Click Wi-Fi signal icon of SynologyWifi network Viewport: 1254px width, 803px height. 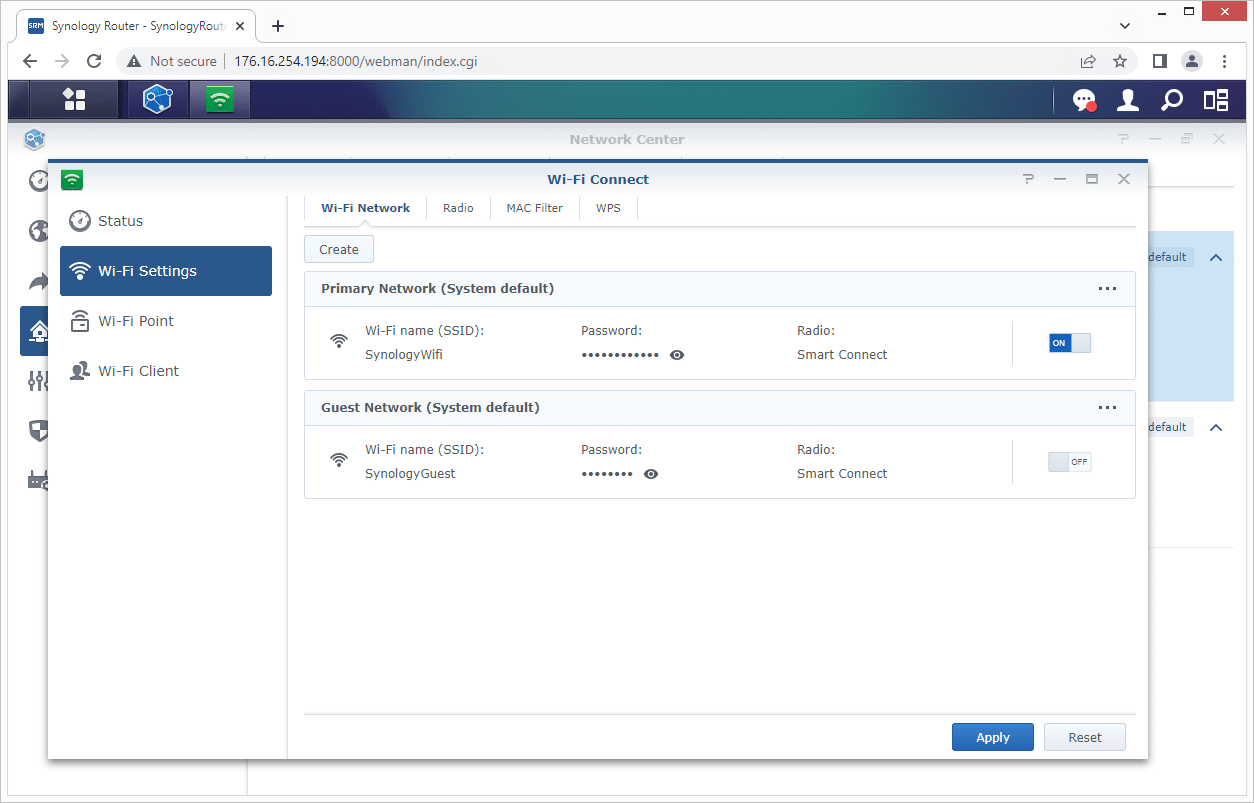340,341
